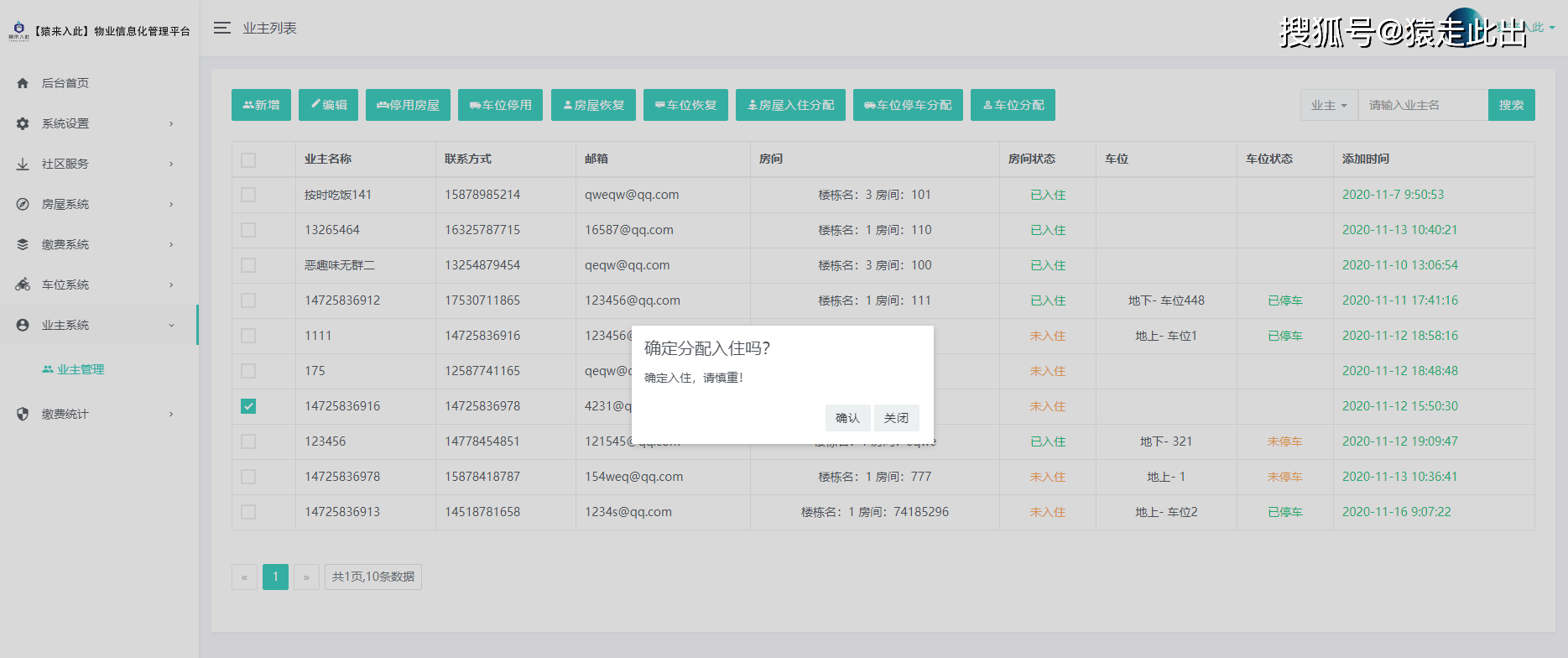The width and height of the screenshot is (1568, 658).
Task: Click the 车位分配 toolbar button
Action: pyautogui.click(x=1013, y=105)
